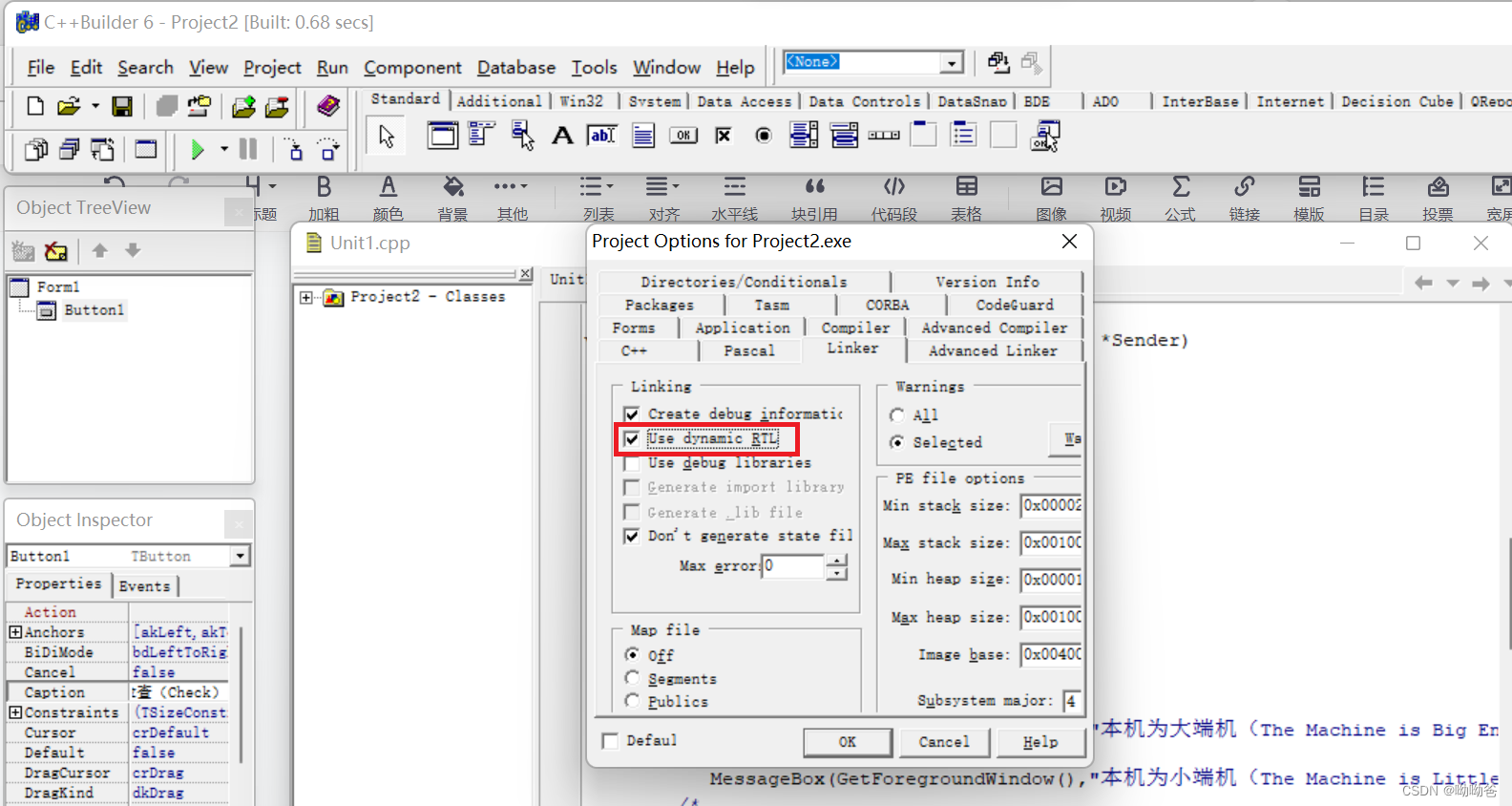Select the Edit component (ab icon)

click(x=602, y=136)
